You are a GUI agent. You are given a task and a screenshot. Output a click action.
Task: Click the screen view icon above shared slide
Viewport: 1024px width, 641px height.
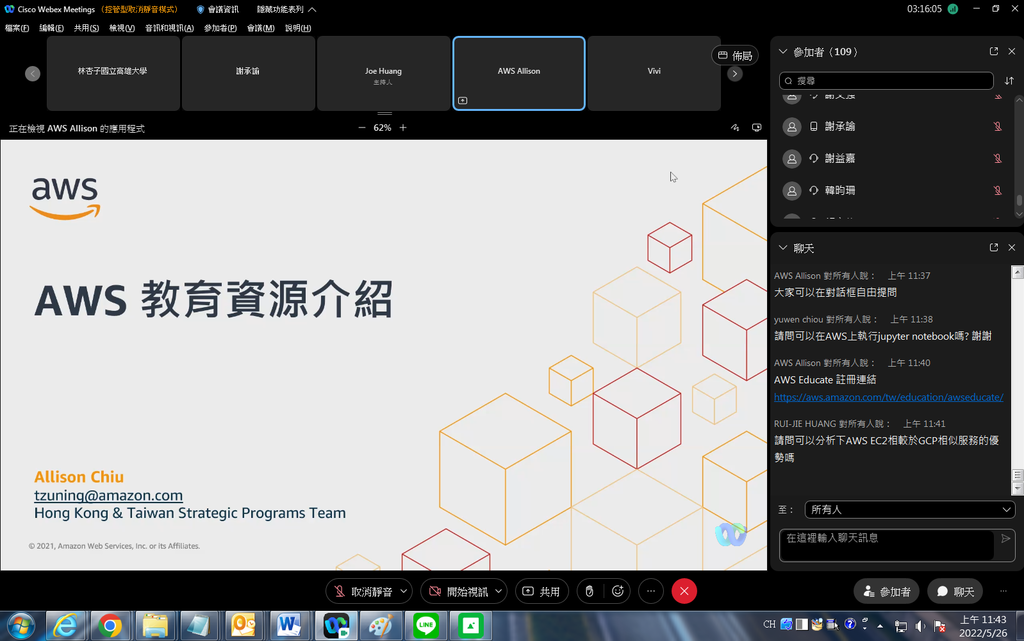tap(756, 128)
